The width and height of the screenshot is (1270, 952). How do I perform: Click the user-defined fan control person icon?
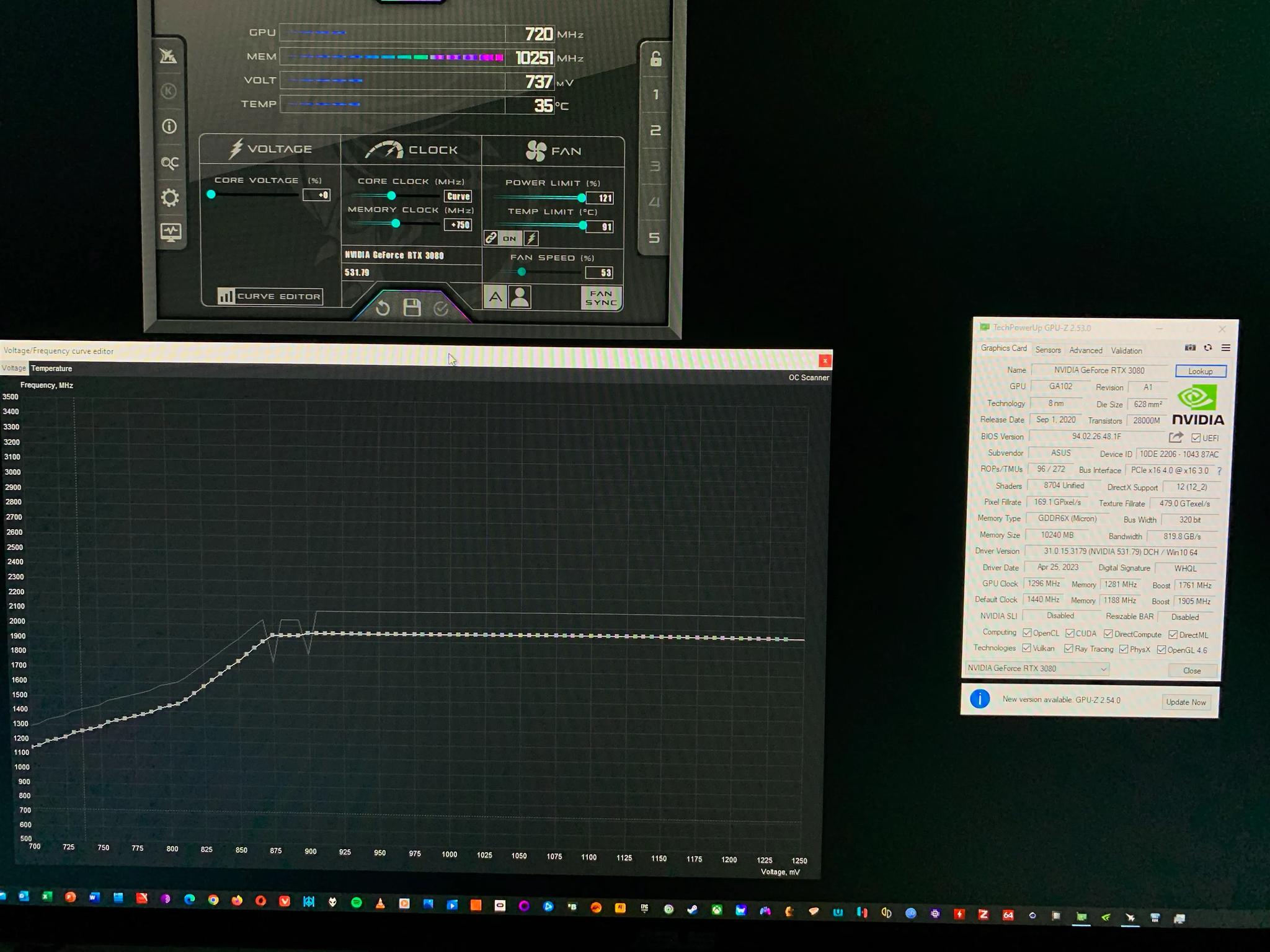[x=520, y=297]
